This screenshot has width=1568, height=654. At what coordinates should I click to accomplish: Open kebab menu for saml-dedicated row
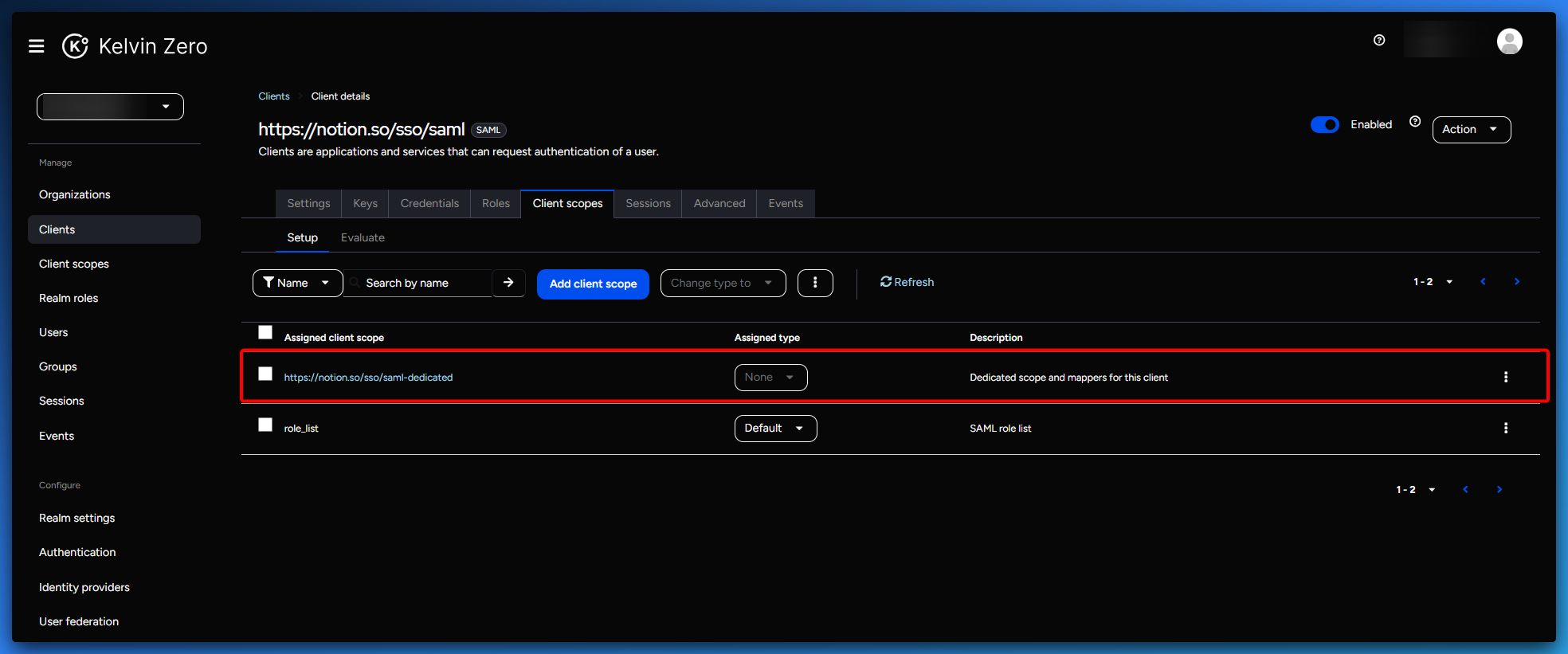[1505, 377]
